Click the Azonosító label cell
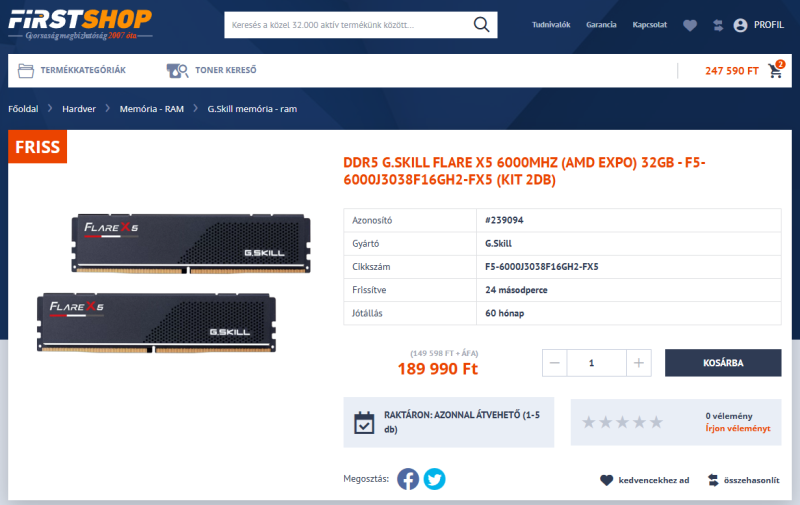The height and width of the screenshot is (505, 800). tap(410, 220)
